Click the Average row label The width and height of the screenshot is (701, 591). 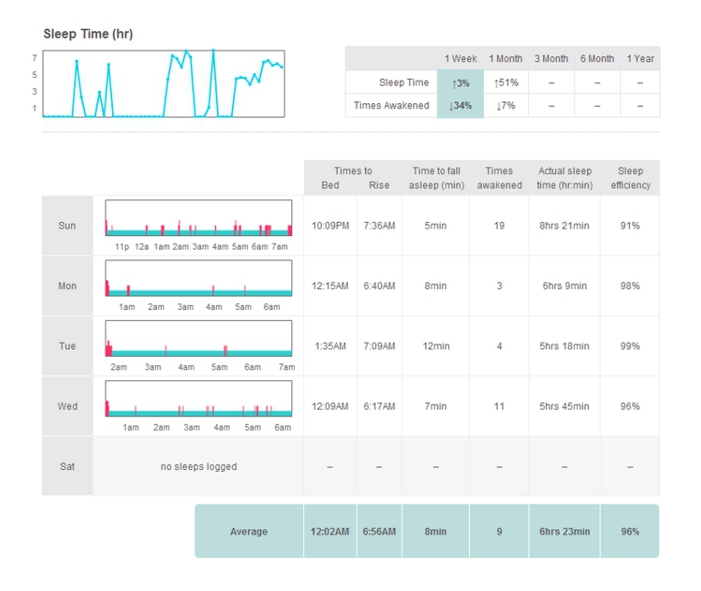click(x=249, y=532)
